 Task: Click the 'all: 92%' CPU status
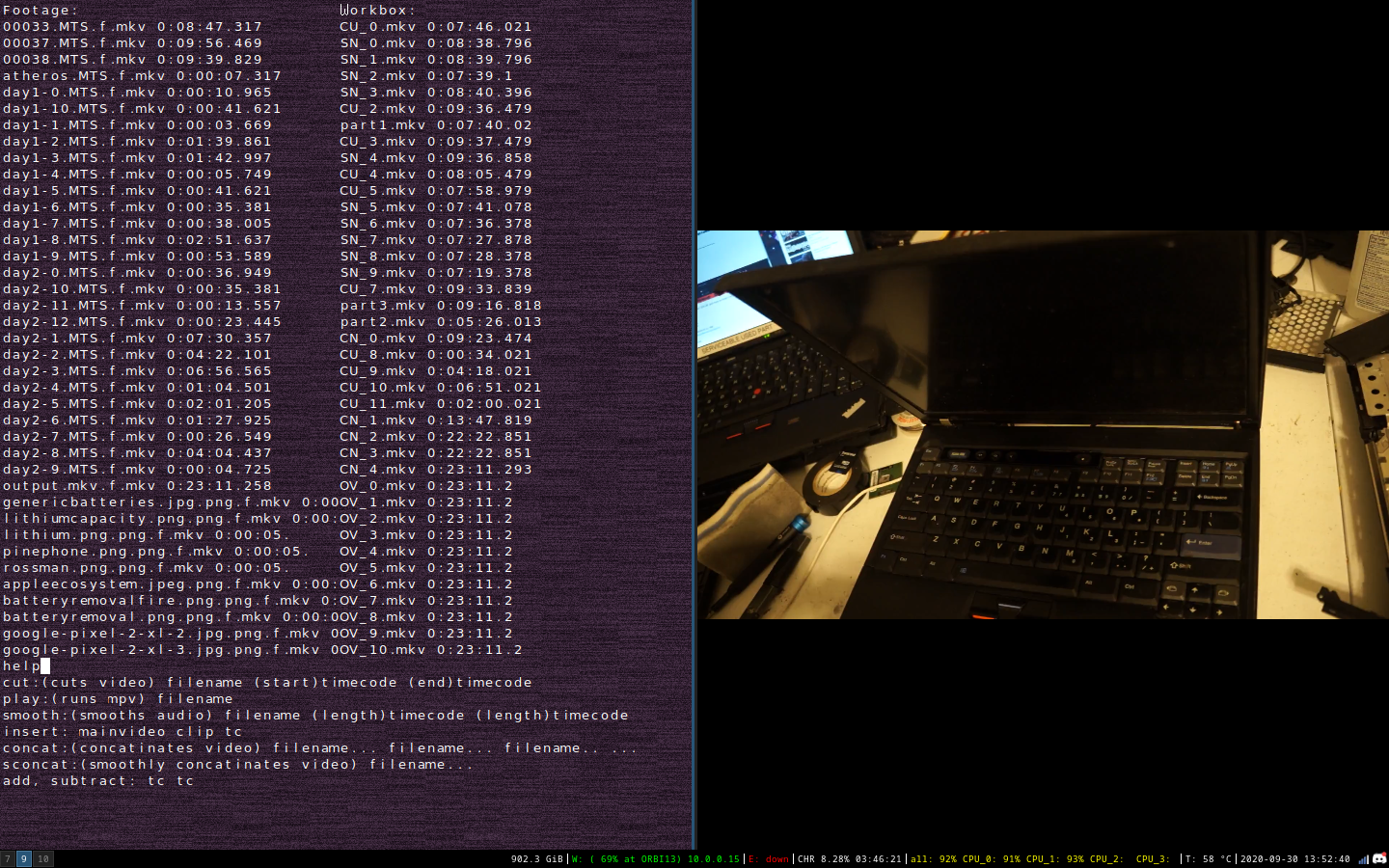point(934,859)
